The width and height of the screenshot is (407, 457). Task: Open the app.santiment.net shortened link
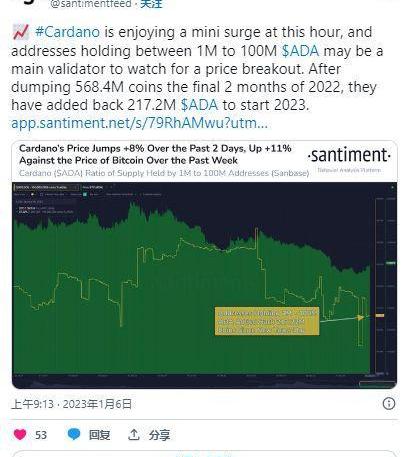[139, 123]
